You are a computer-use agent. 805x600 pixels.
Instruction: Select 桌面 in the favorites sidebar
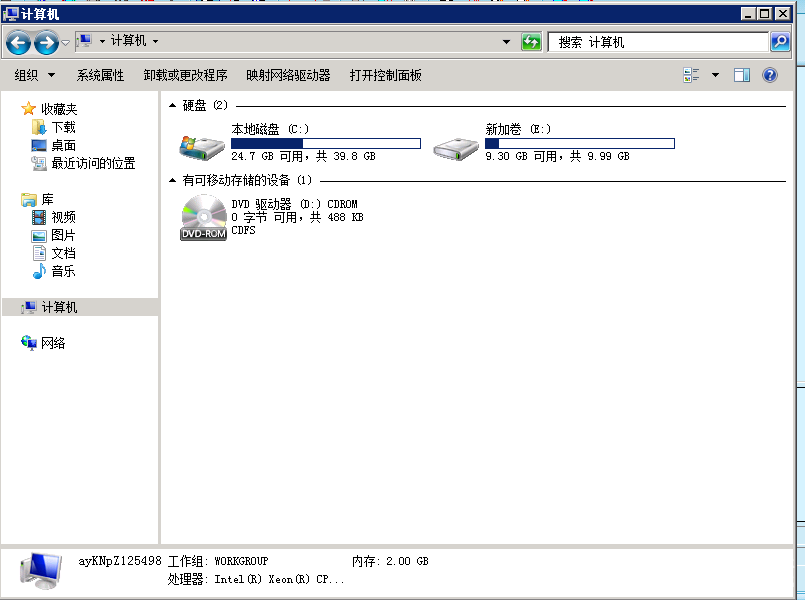63,146
